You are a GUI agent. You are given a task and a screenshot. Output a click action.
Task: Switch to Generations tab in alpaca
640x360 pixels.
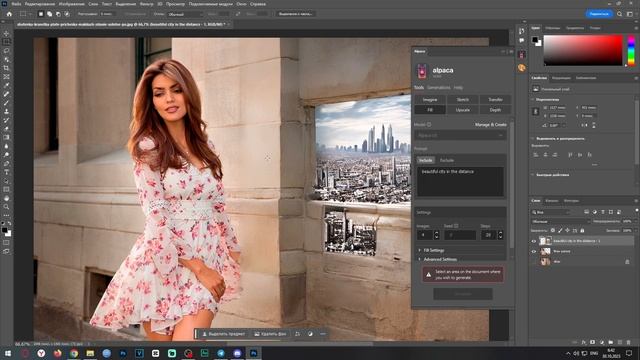click(438, 87)
